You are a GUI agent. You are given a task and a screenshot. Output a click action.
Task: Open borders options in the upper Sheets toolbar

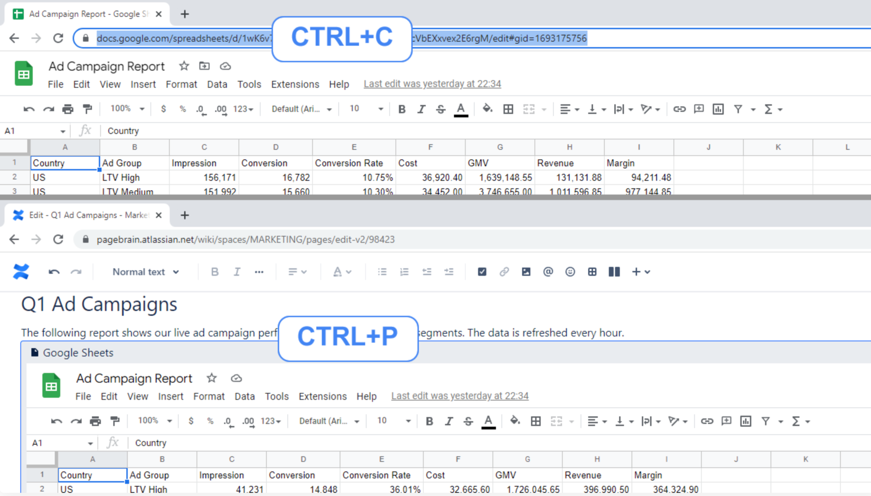tap(508, 109)
